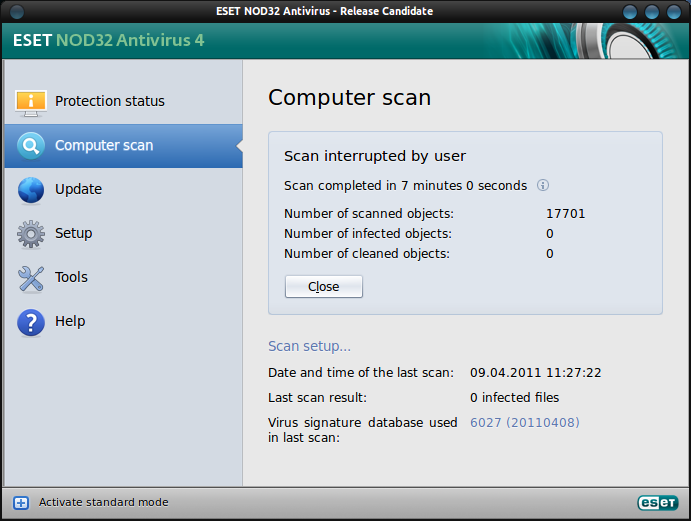Click the 'Computer scan' page title

349,97
